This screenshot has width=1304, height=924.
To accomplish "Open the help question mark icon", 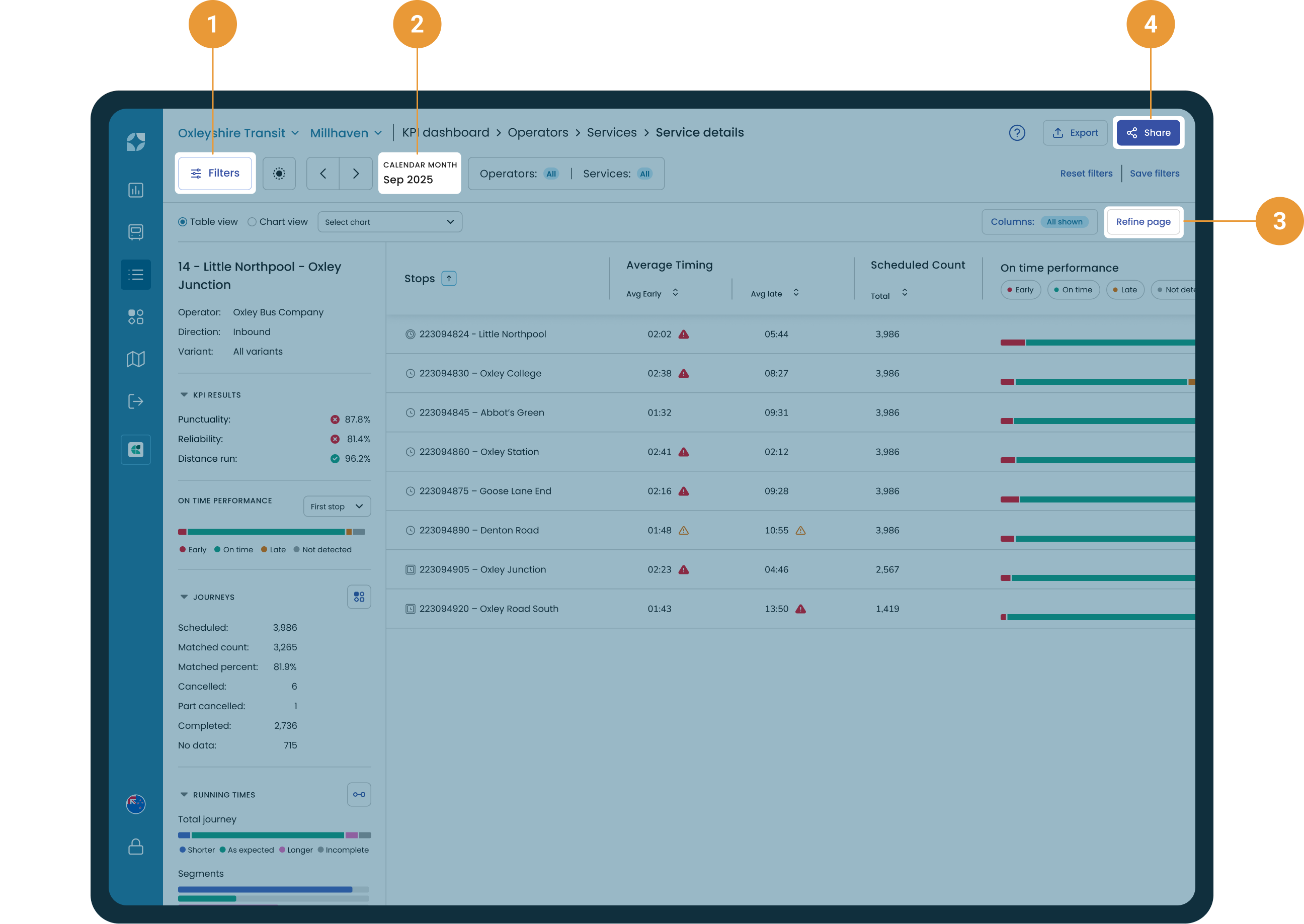I will point(1017,133).
